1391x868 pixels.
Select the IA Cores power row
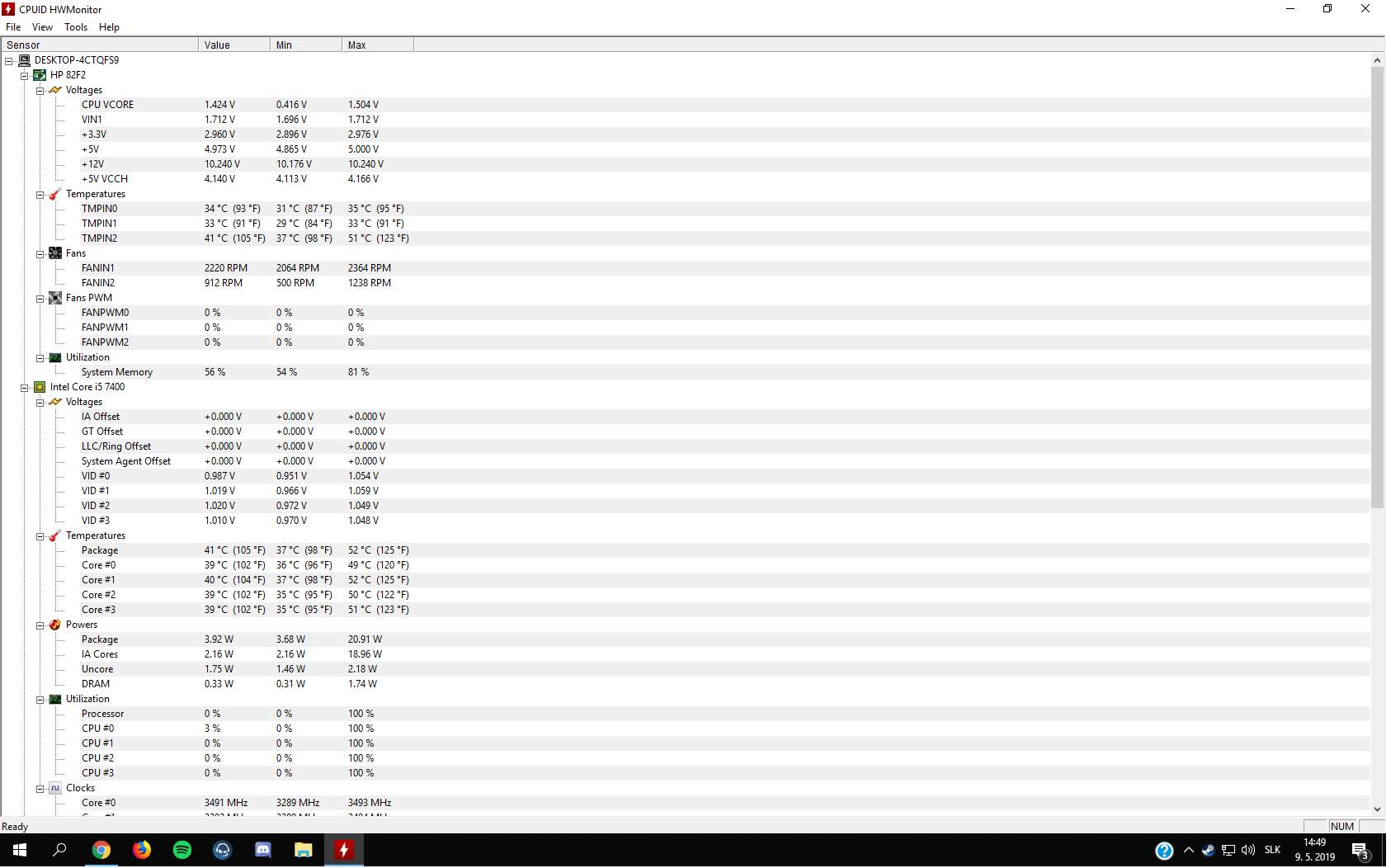click(x=686, y=654)
